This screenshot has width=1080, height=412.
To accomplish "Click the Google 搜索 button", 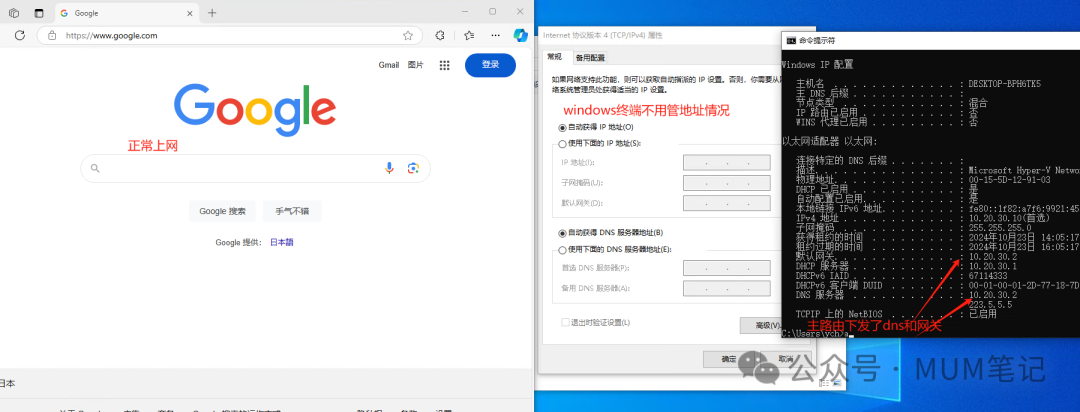I will (x=222, y=211).
